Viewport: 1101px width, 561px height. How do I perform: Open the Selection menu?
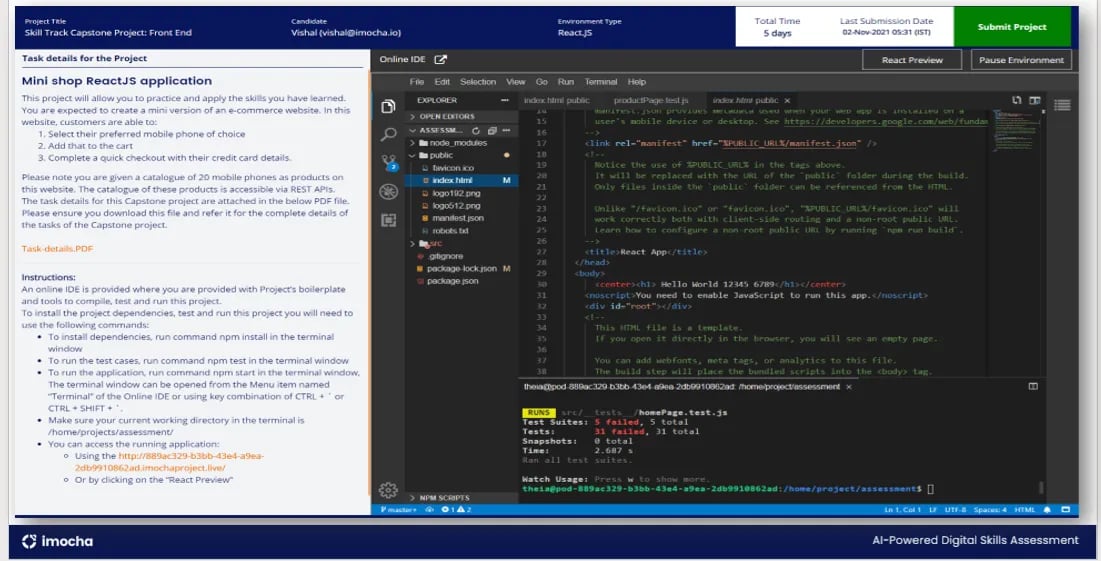(x=478, y=82)
